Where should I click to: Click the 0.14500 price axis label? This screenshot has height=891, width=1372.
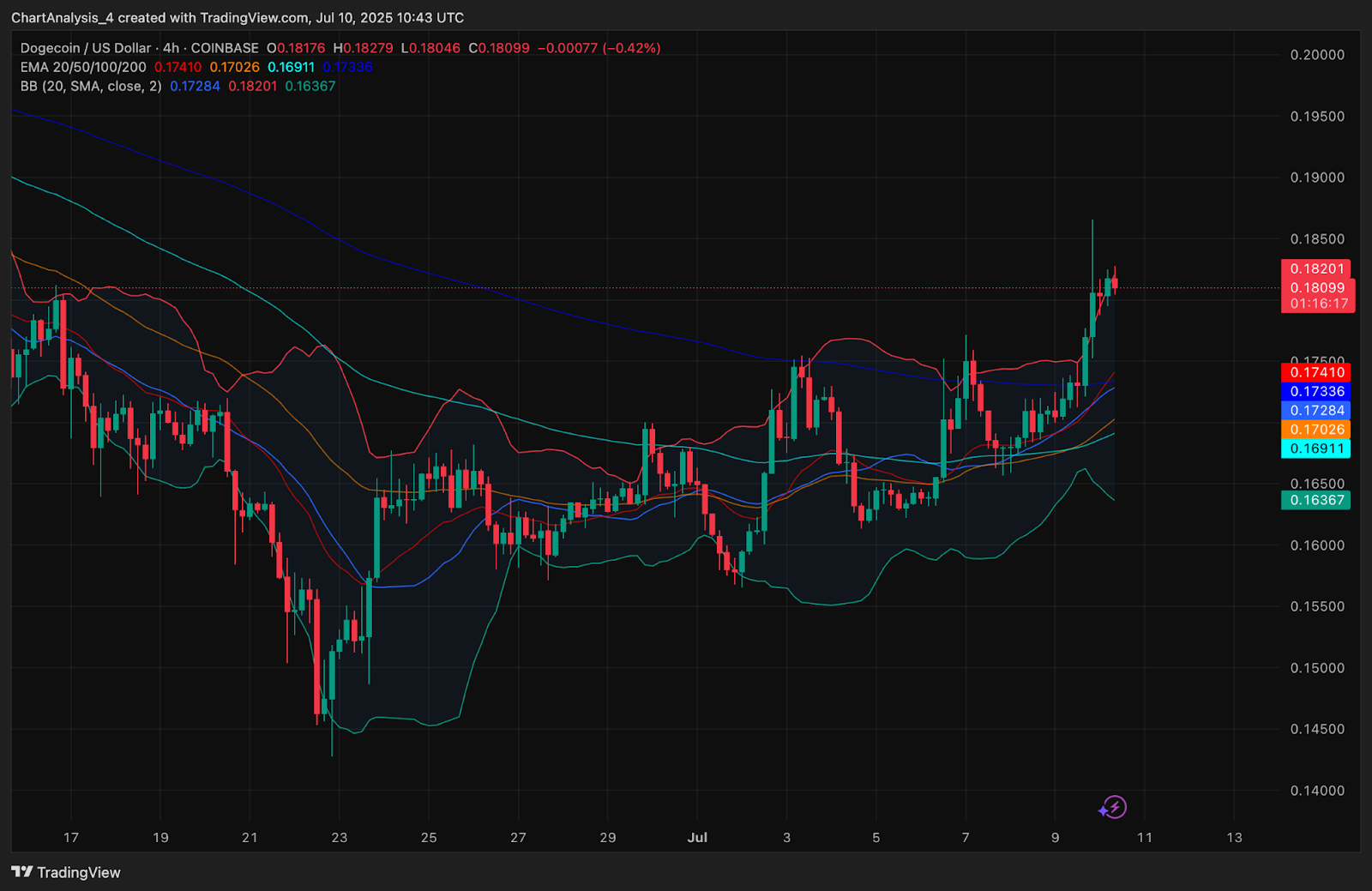click(x=1317, y=729)
